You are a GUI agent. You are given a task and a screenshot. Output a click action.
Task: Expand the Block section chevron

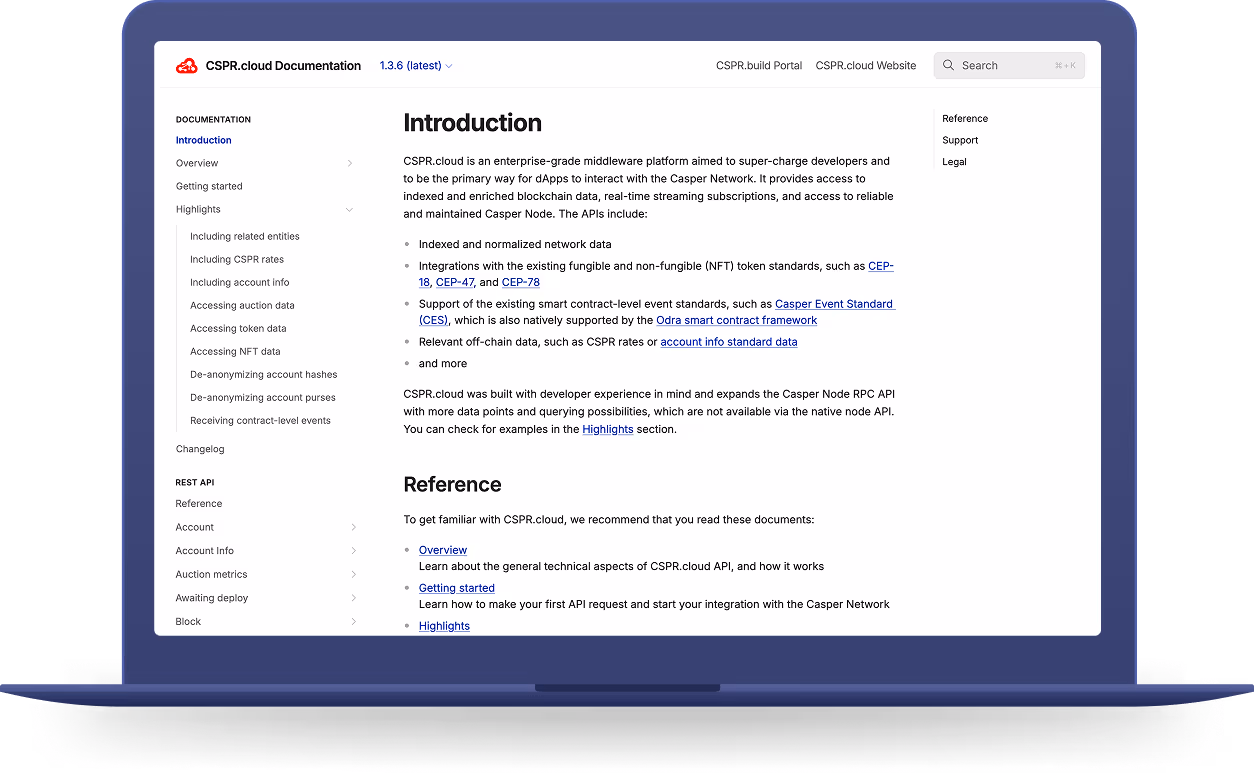click(354, 622)
